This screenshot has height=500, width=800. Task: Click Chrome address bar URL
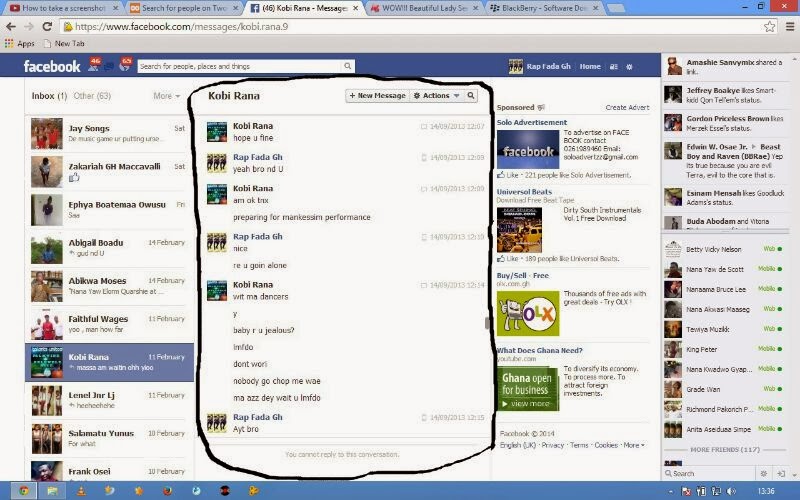[x=182, y=27]
